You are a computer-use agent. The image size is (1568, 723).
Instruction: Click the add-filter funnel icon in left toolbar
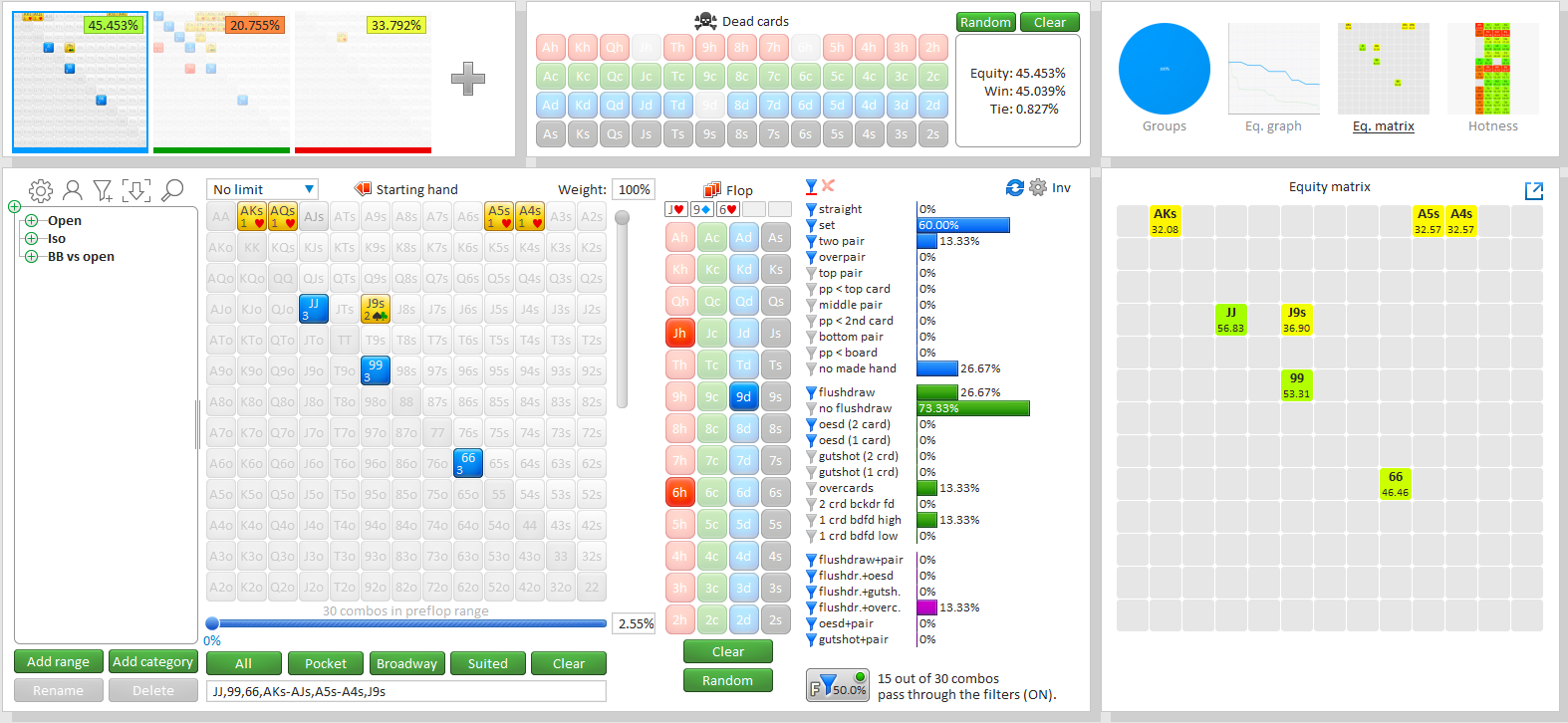103,190
